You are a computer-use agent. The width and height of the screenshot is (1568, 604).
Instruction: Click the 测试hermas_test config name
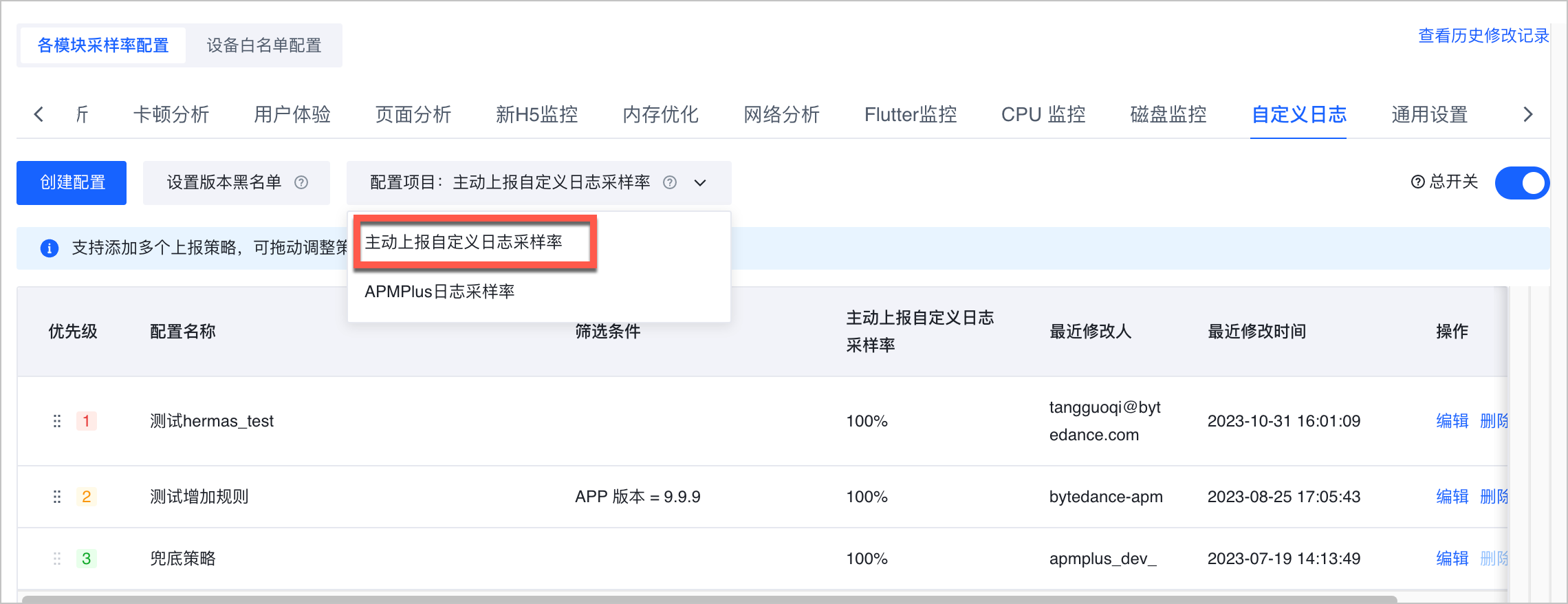point(212,421)
